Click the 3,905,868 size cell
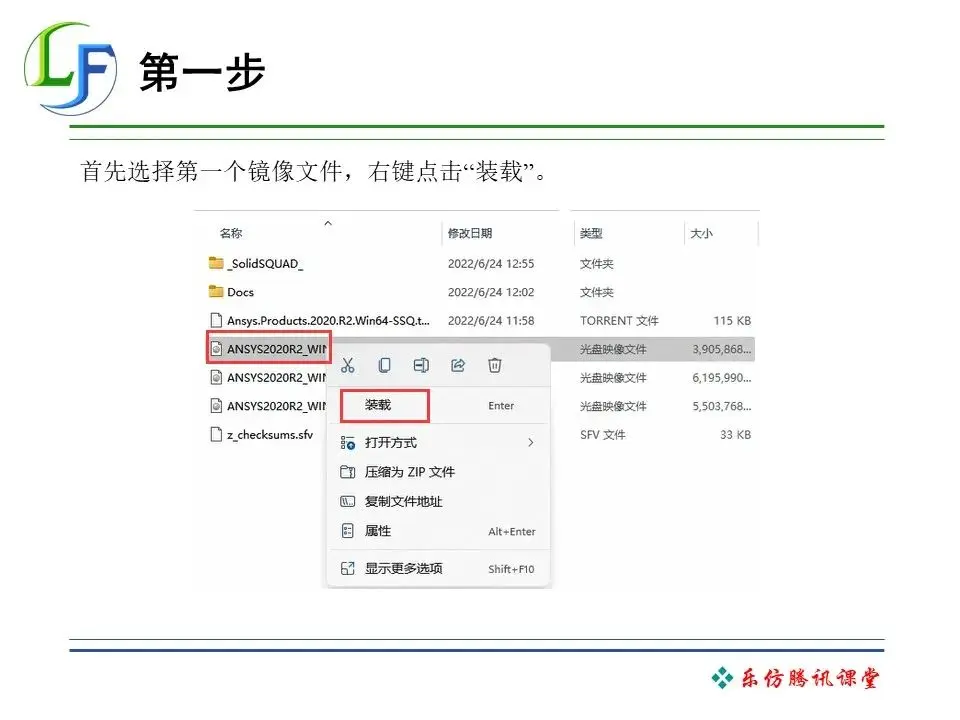 722,350
